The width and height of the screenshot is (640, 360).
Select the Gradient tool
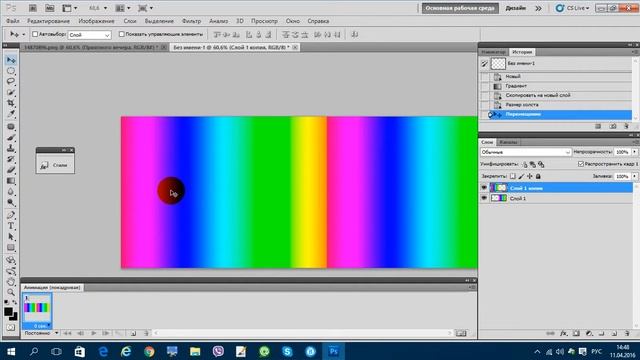11,181
